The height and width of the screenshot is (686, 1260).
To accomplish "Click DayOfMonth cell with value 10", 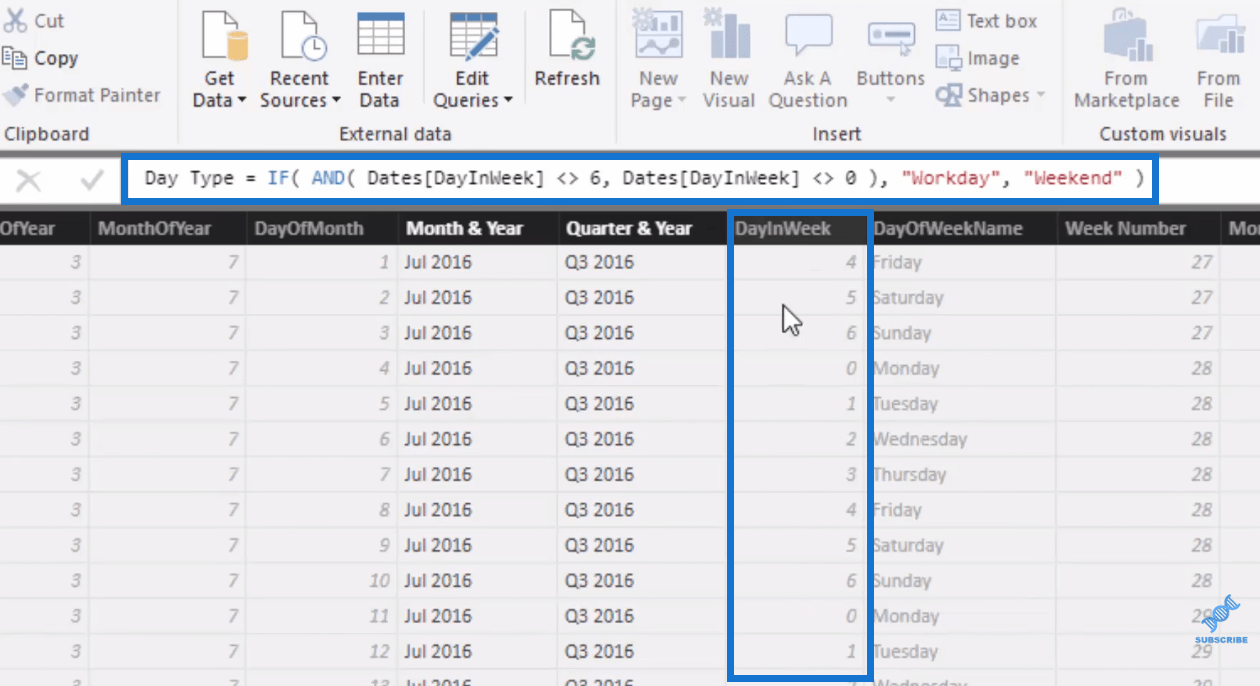I will click(322, 580).
